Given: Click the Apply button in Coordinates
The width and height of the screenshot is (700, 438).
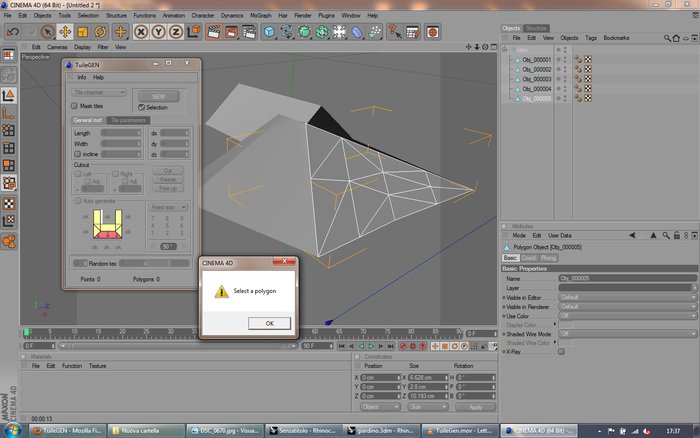Looking at the screenshot, I should [475, 407].
